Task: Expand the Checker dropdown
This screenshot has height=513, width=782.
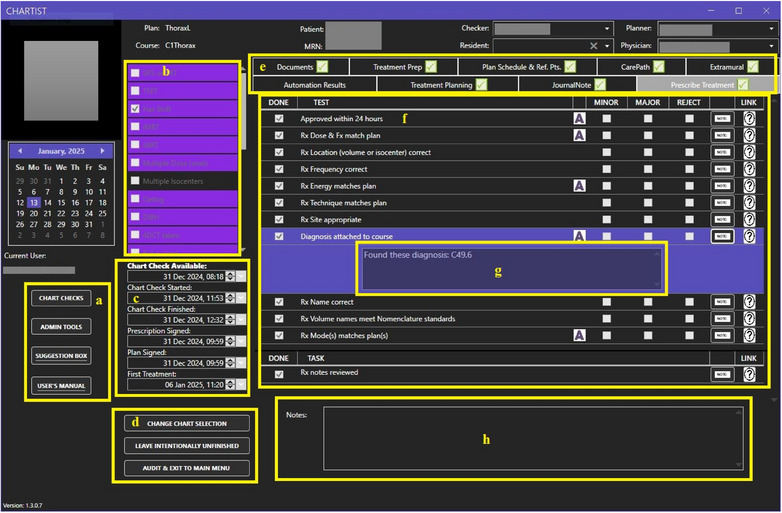Action: [607, 29]
